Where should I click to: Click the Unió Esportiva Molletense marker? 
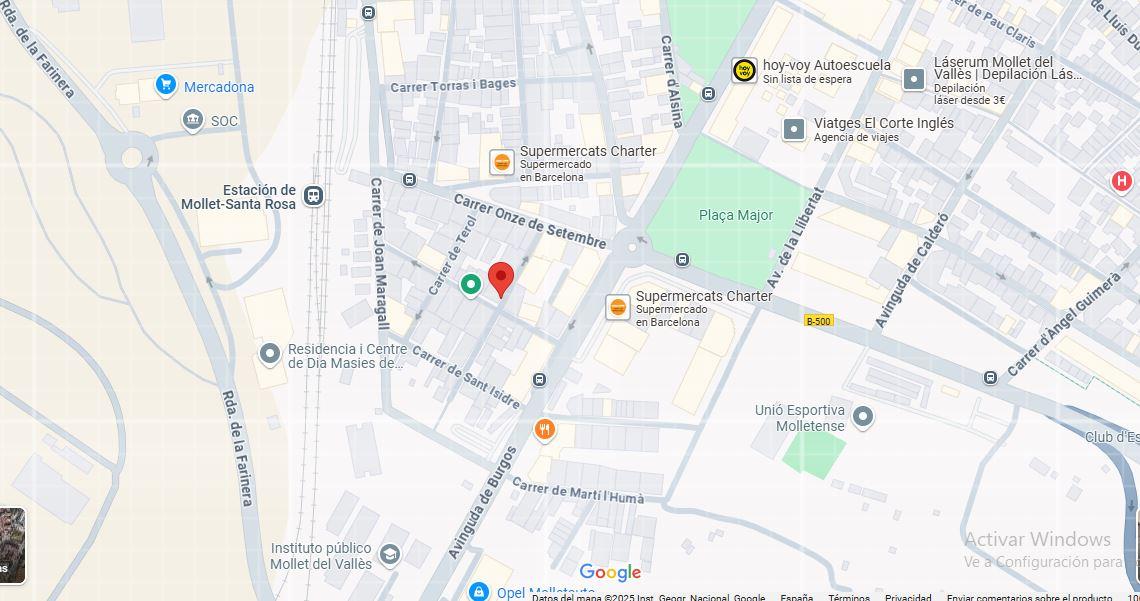(x=862, y=417)
